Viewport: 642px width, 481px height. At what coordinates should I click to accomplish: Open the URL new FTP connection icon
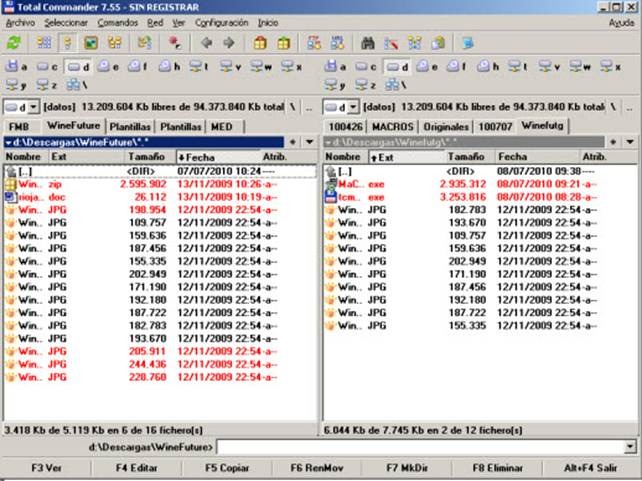[337, 43]
